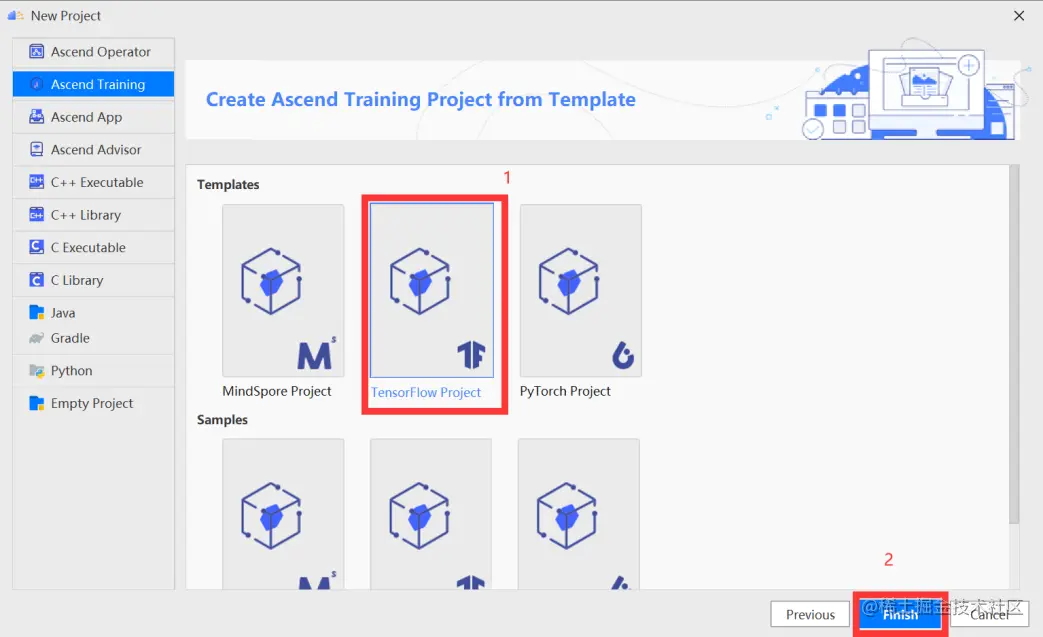Close the New Project dialog
This screenshot has width=1043, height=637.
[x=1018, y=15]
